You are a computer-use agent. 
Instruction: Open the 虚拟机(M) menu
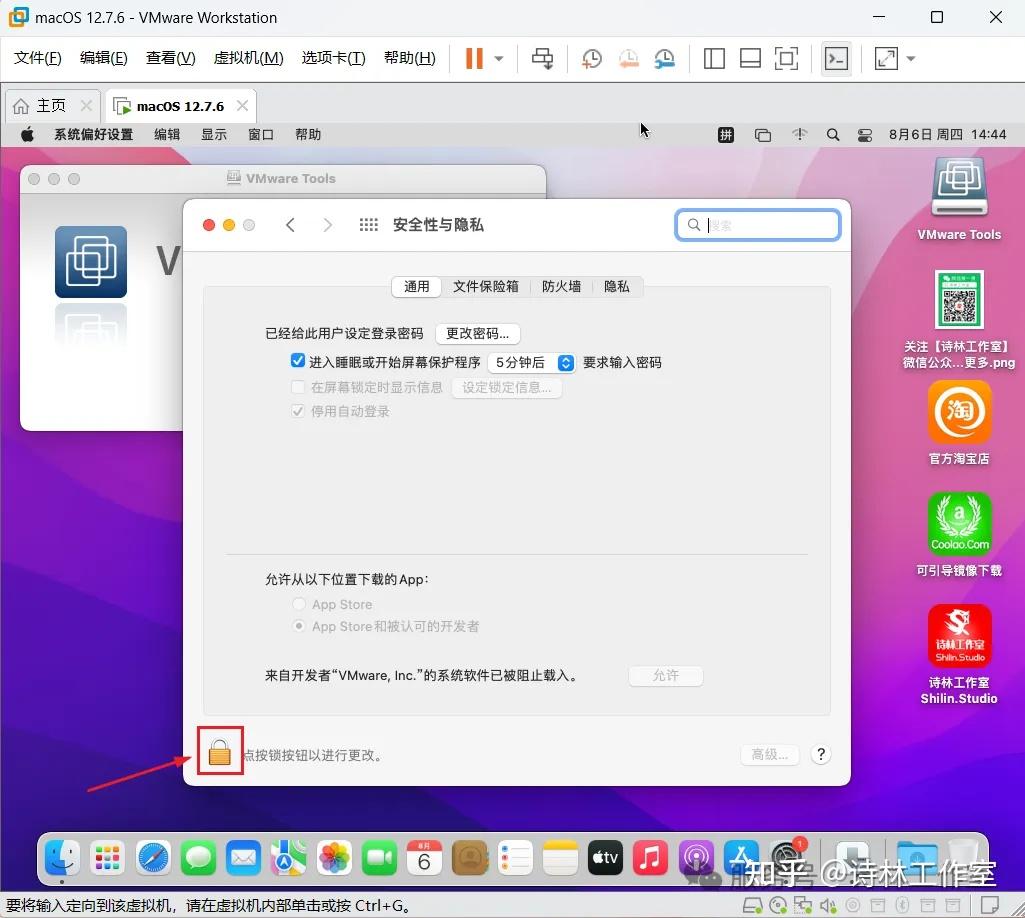248,58
